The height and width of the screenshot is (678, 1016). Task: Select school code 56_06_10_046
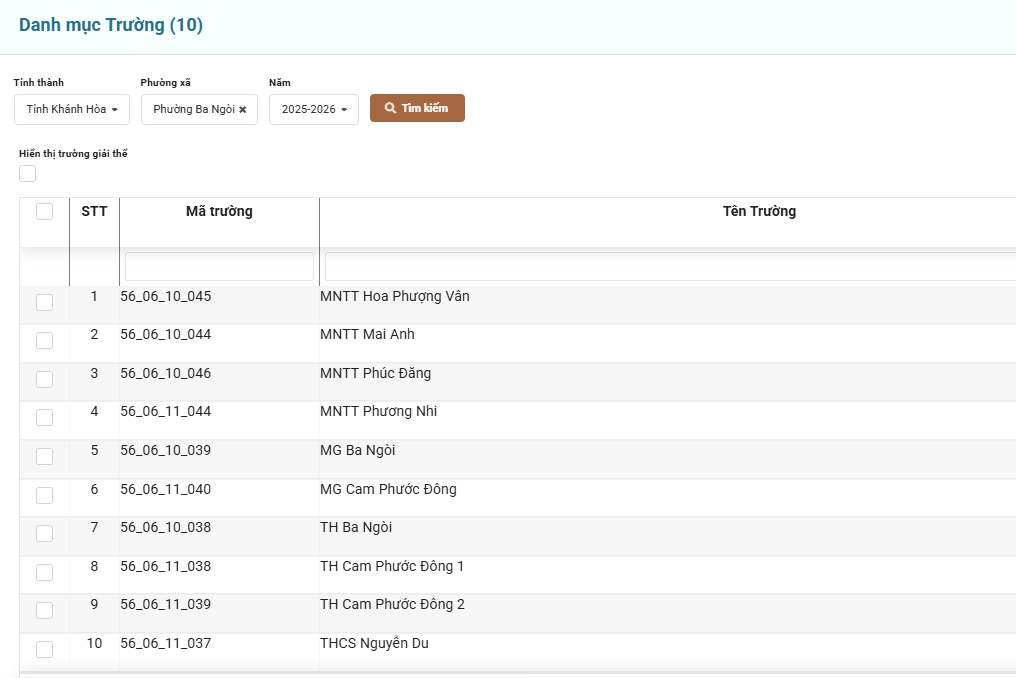[x=166, y=373]
